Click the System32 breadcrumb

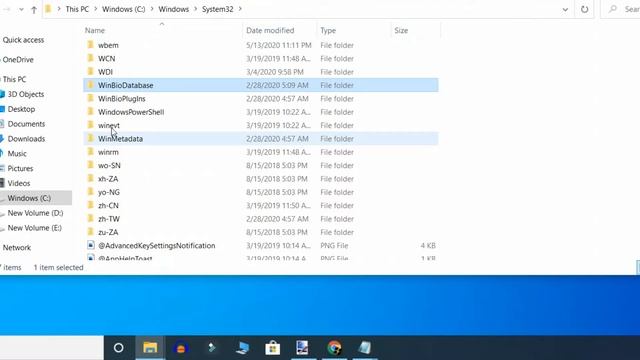[218, 9]
